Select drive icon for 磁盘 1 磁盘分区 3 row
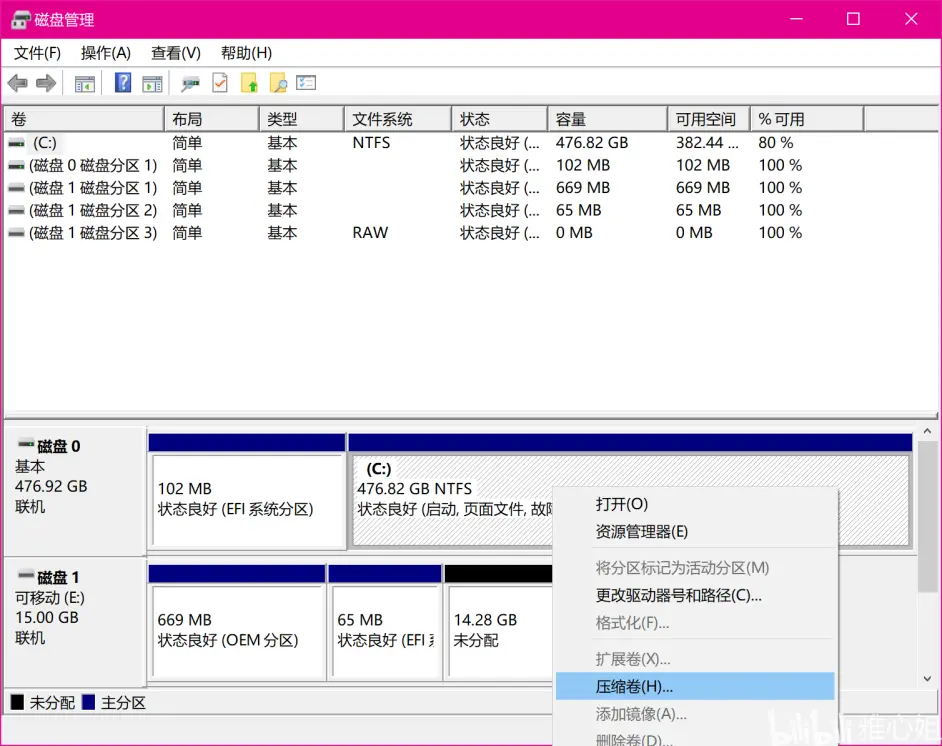The width and height of the screenshot is (942, 746). click(x=17, y=233)
